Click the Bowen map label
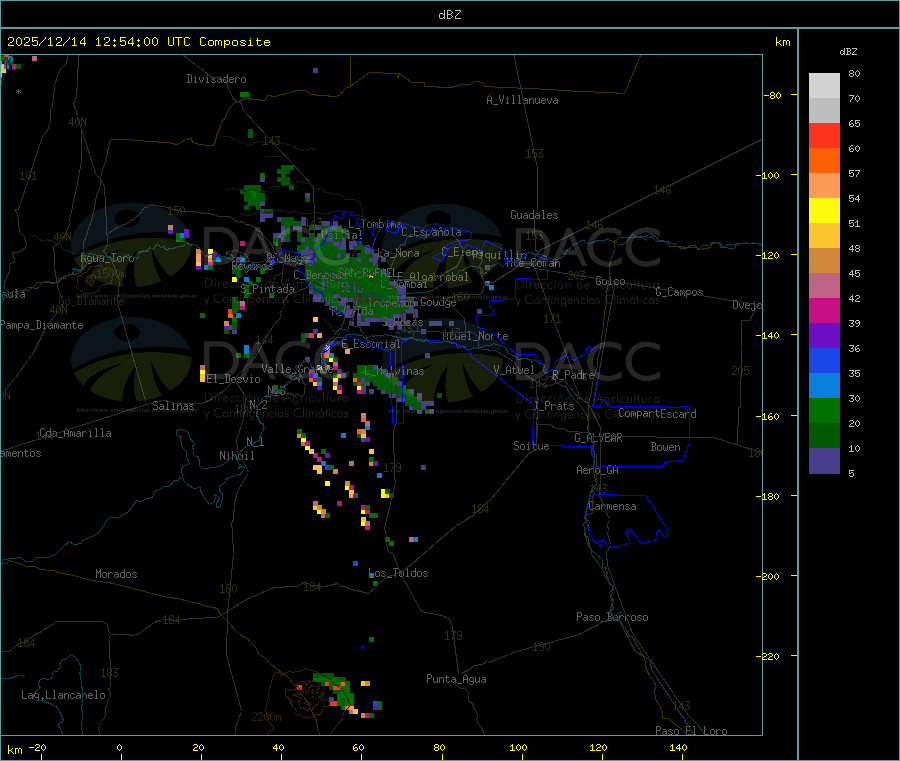 (666, 447)
